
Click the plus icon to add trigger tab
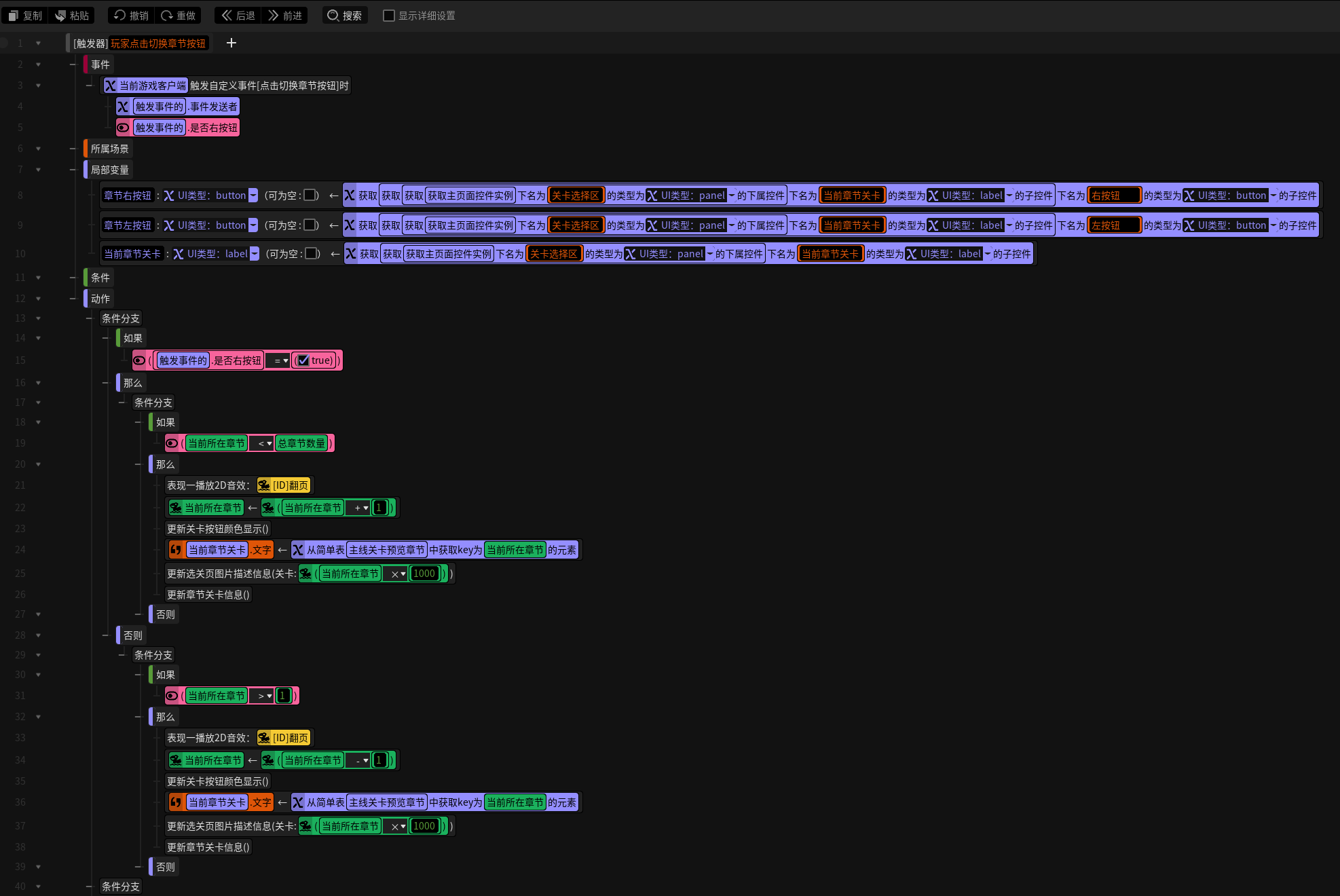coord(231,43)
